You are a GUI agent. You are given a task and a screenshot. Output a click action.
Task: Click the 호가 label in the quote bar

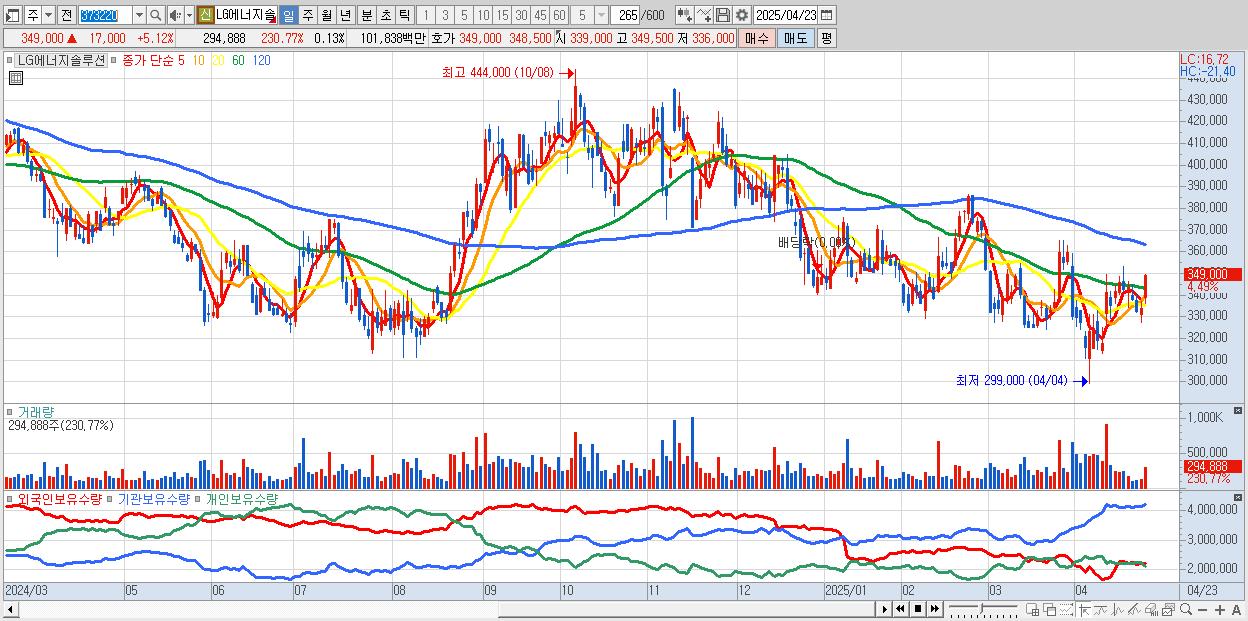coord(443,38)
